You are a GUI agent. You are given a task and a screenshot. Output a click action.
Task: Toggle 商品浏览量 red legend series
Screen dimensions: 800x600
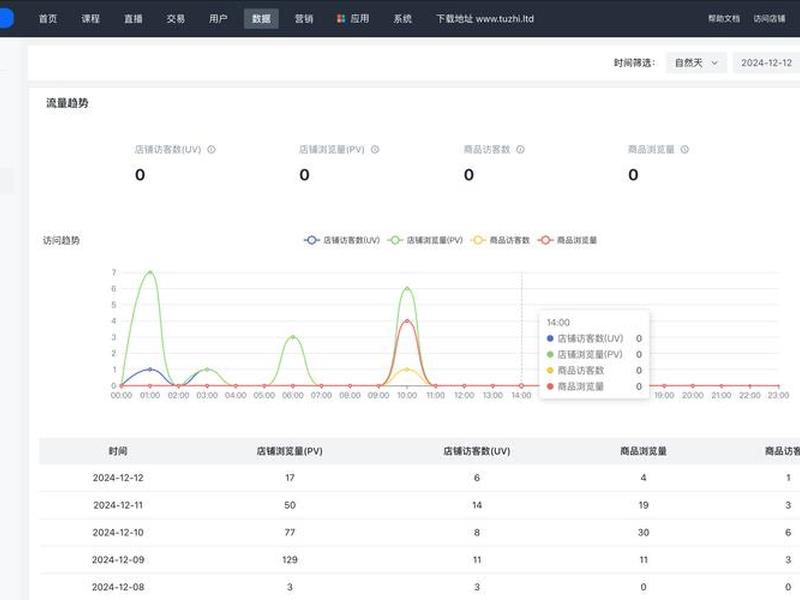point(568,240)
